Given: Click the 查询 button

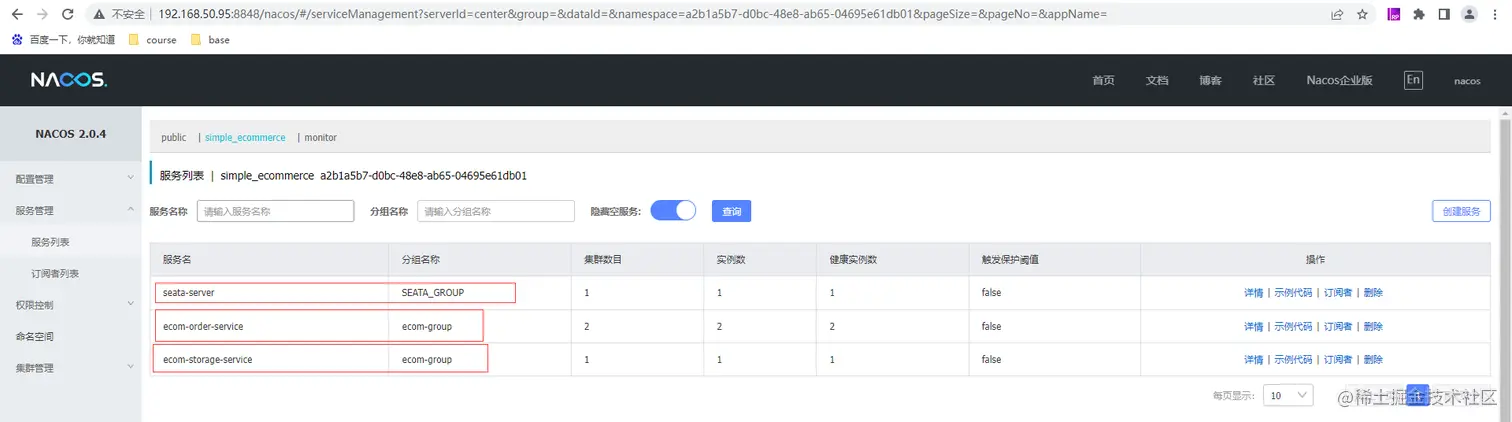Looking at the screenshot, I should 732,211.
